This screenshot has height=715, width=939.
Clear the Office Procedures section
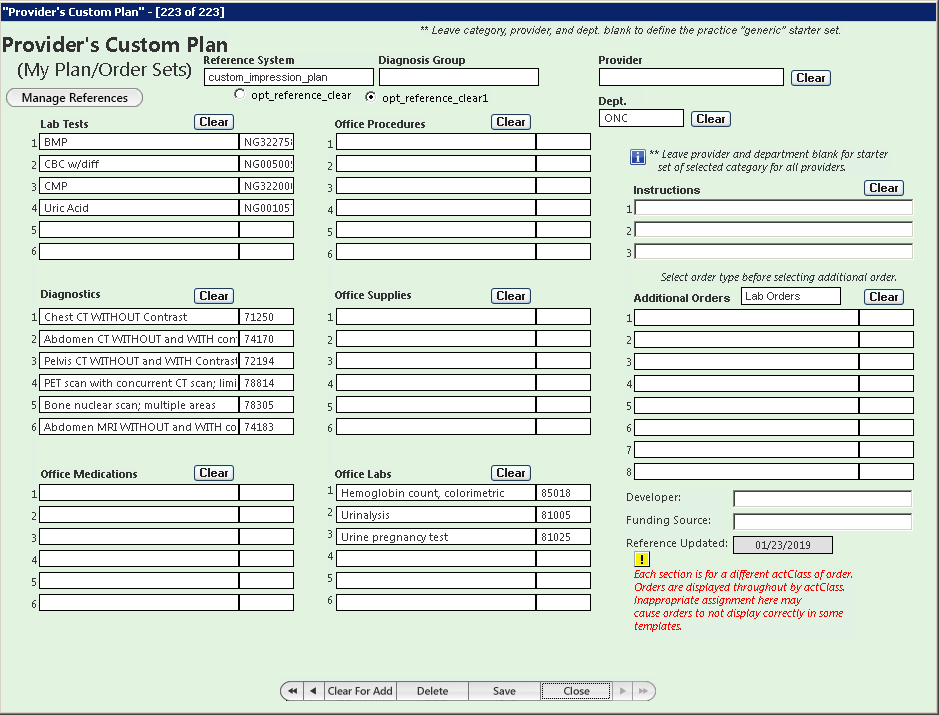point(511,122)
